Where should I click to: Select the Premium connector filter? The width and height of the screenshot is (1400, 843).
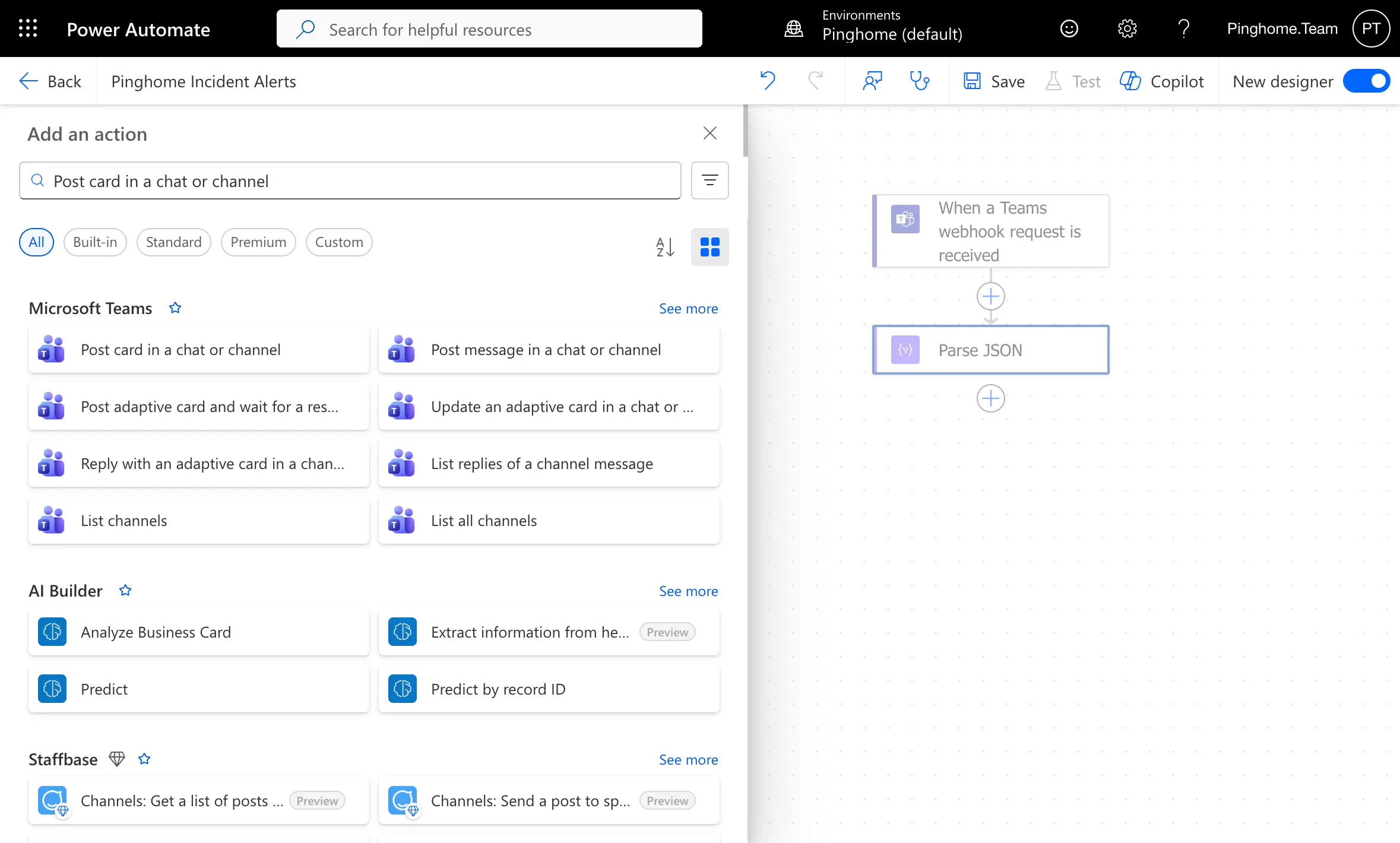pos(258,242)
